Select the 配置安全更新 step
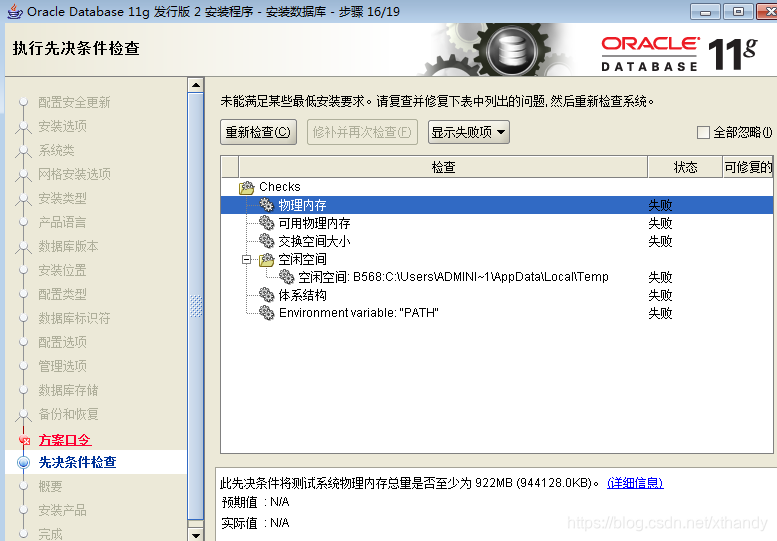777x541 pixels. (x=74, y=103)
